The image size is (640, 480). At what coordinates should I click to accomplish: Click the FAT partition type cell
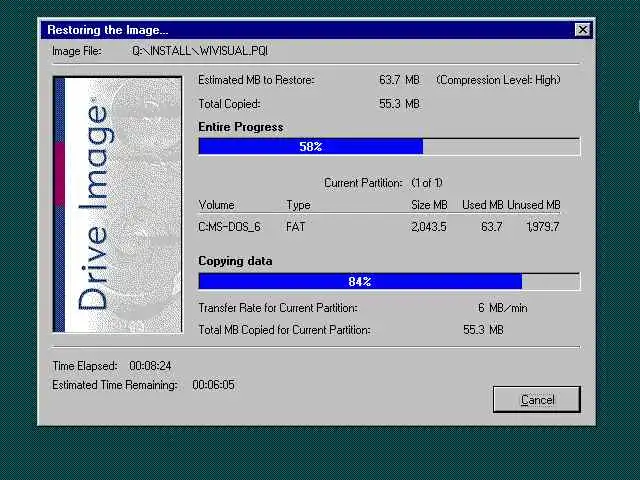click(x=296, y=227)
